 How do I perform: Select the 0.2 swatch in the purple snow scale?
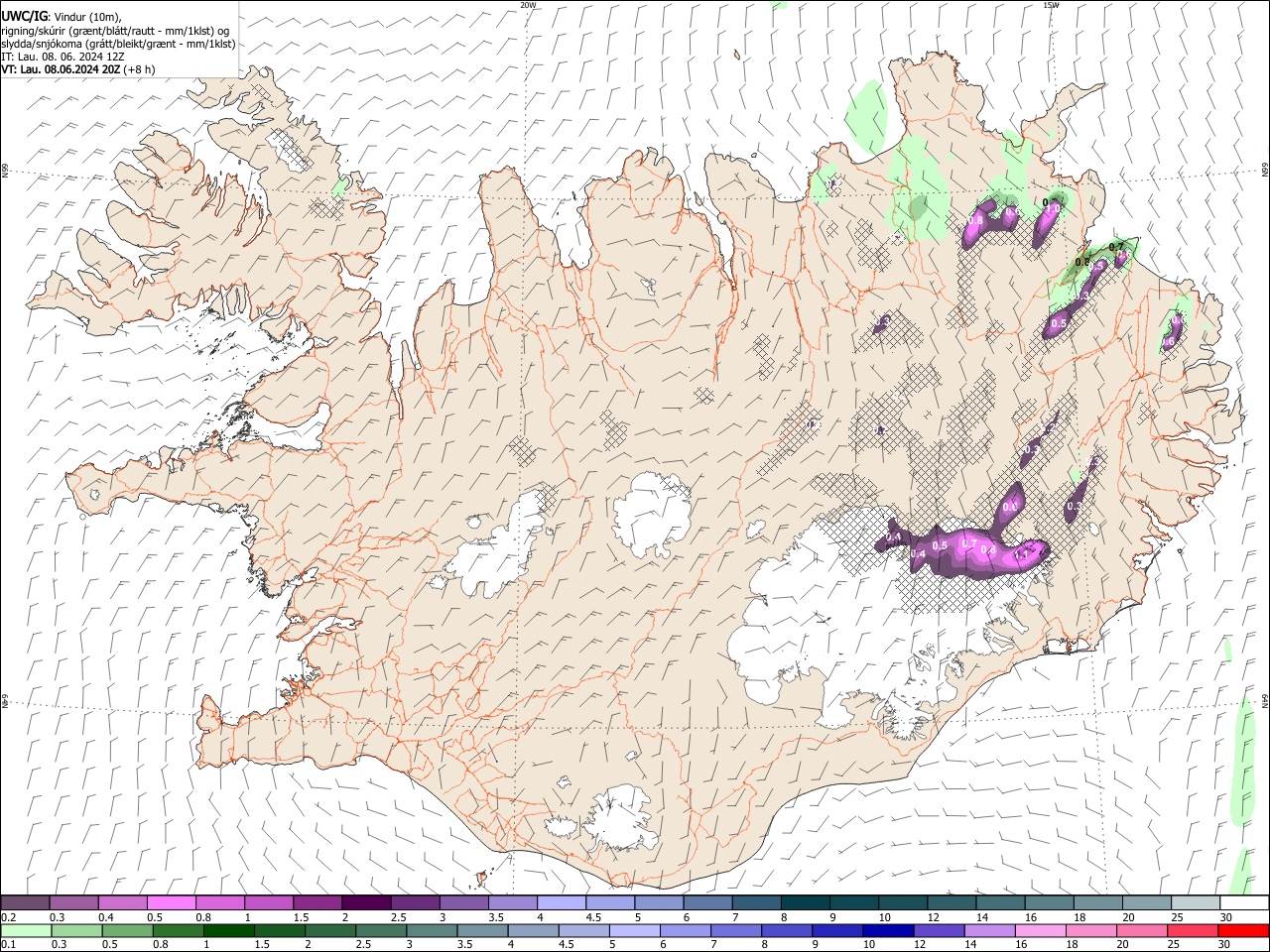click(x=25, y=902)
